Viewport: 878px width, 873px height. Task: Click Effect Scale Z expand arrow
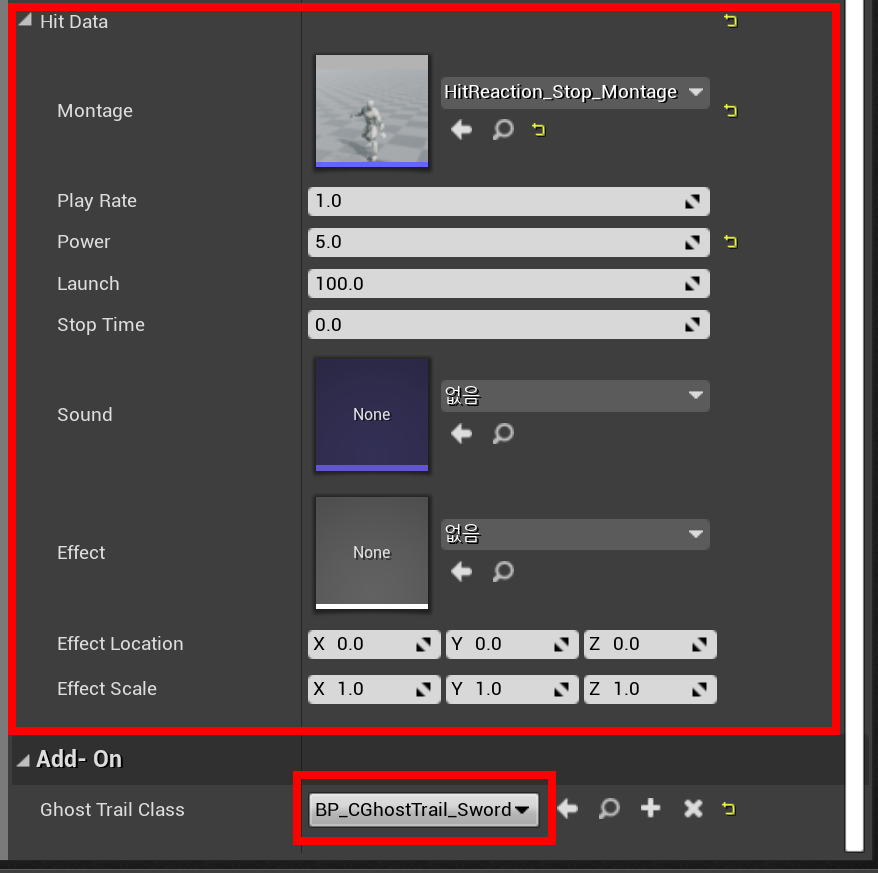point(699,690)
